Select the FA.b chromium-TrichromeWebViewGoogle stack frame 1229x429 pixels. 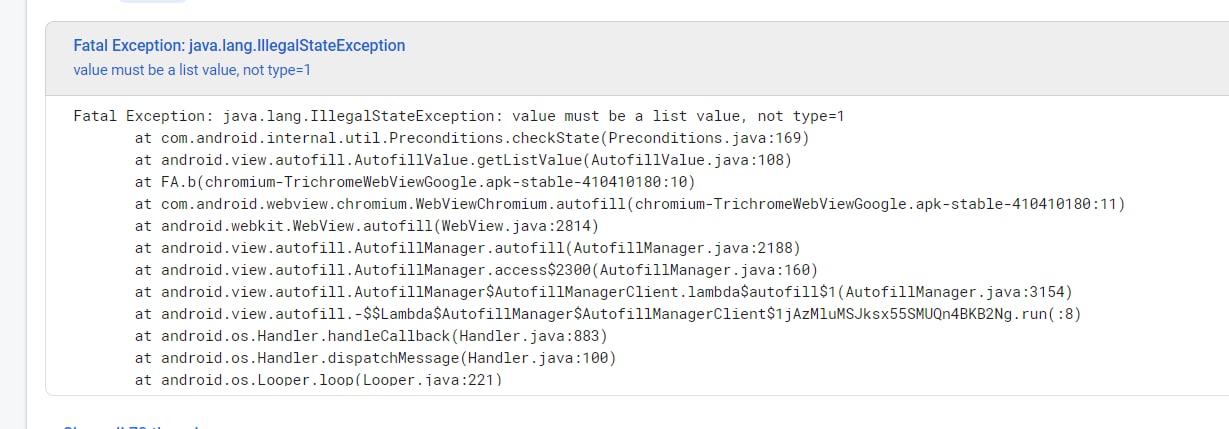(x=414, y=182)
